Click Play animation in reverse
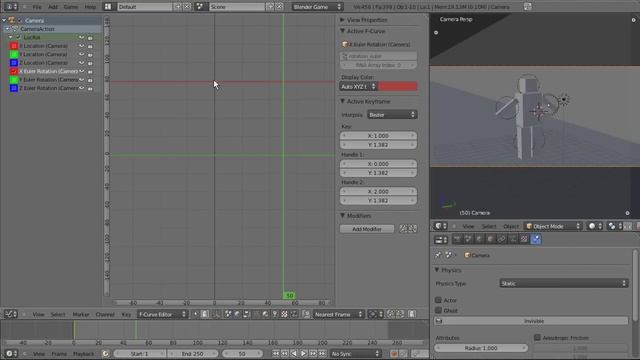Screen dimensions: 640x360 click(294, 353)
